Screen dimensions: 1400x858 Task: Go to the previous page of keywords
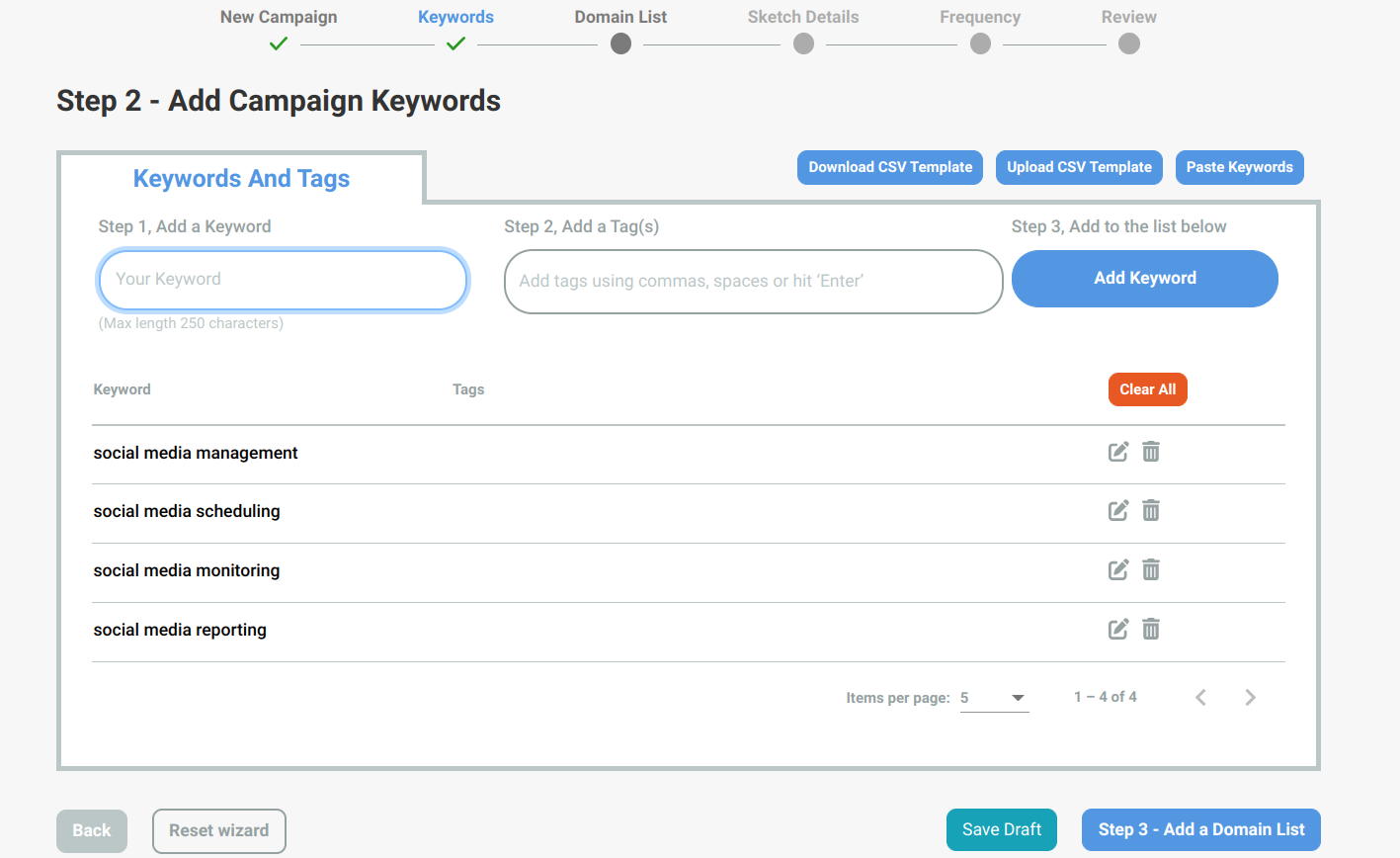click(1201, 698)
